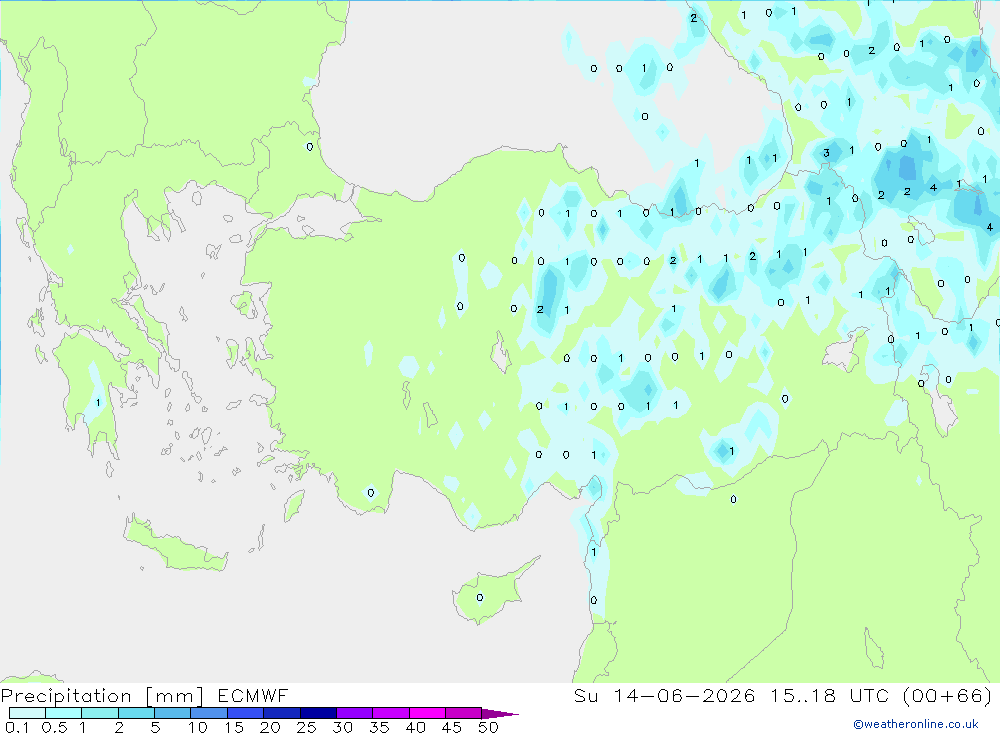Click the legend scale label '35'
The width and height of the screenshot is (1000, 733).
click(x=379, y=727)
